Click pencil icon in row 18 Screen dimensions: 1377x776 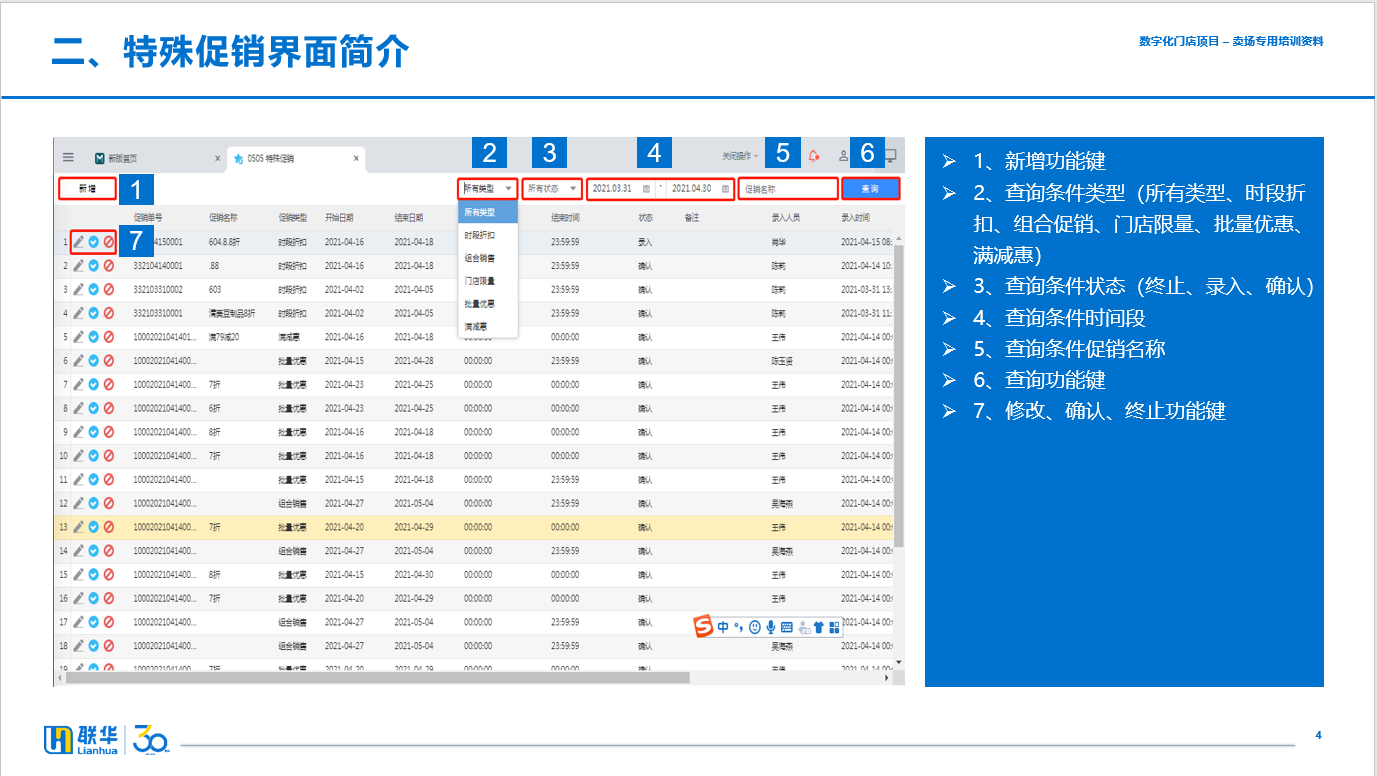[x=79, y=646]
